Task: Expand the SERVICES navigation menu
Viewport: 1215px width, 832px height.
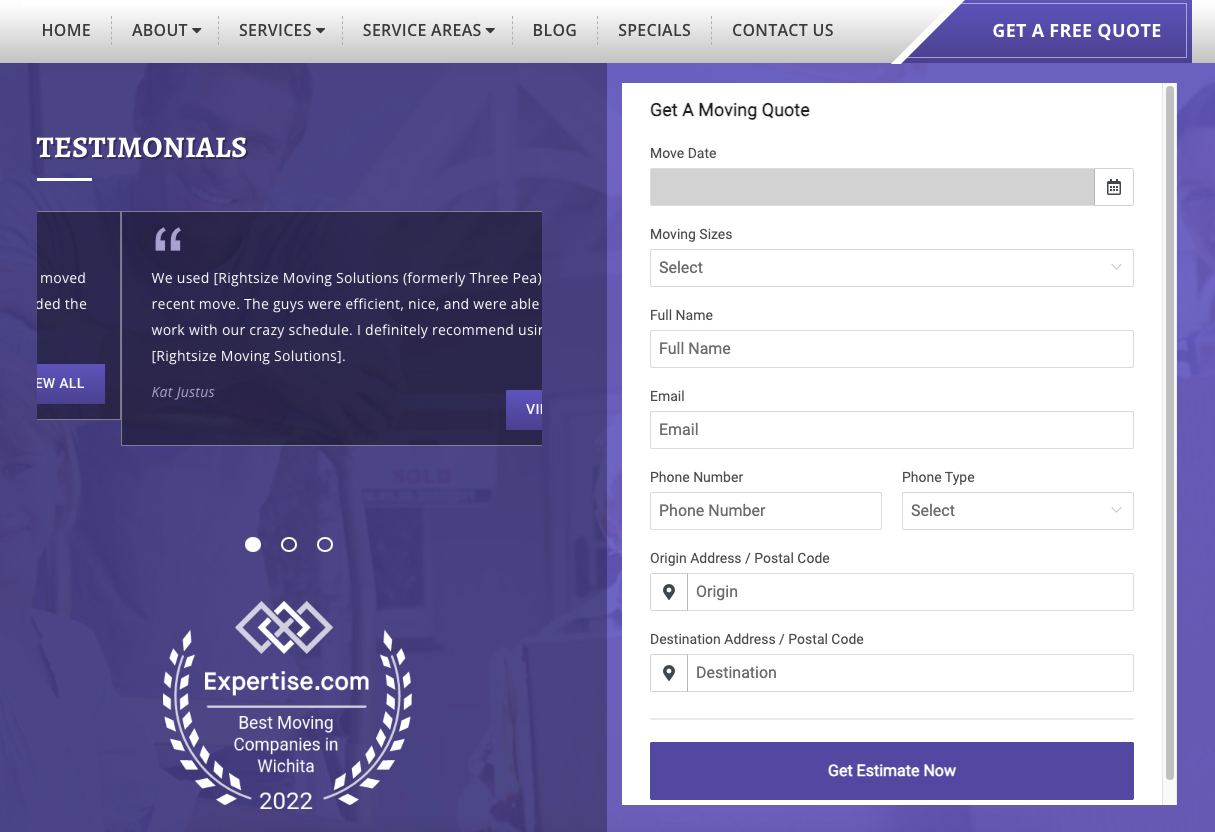Action: [x=281, y=30]
